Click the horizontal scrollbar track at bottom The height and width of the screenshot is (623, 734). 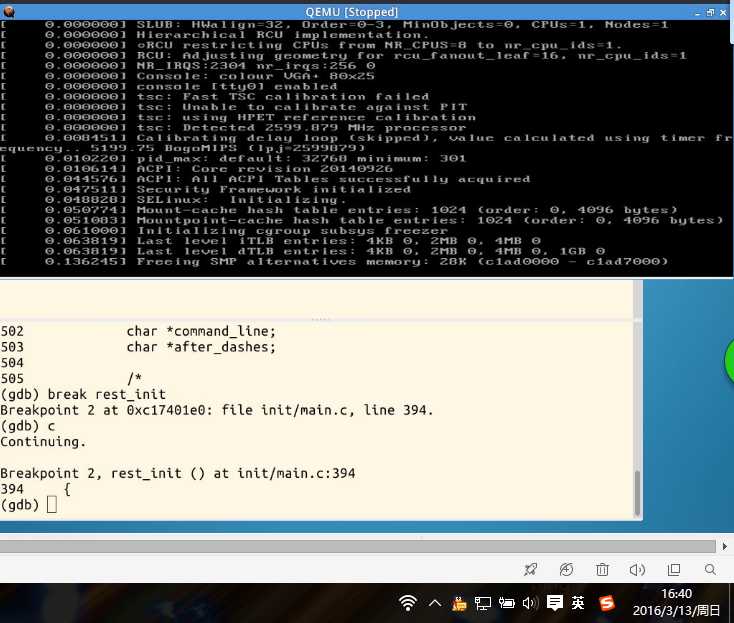pyautogui.click(x=358, y=546)
